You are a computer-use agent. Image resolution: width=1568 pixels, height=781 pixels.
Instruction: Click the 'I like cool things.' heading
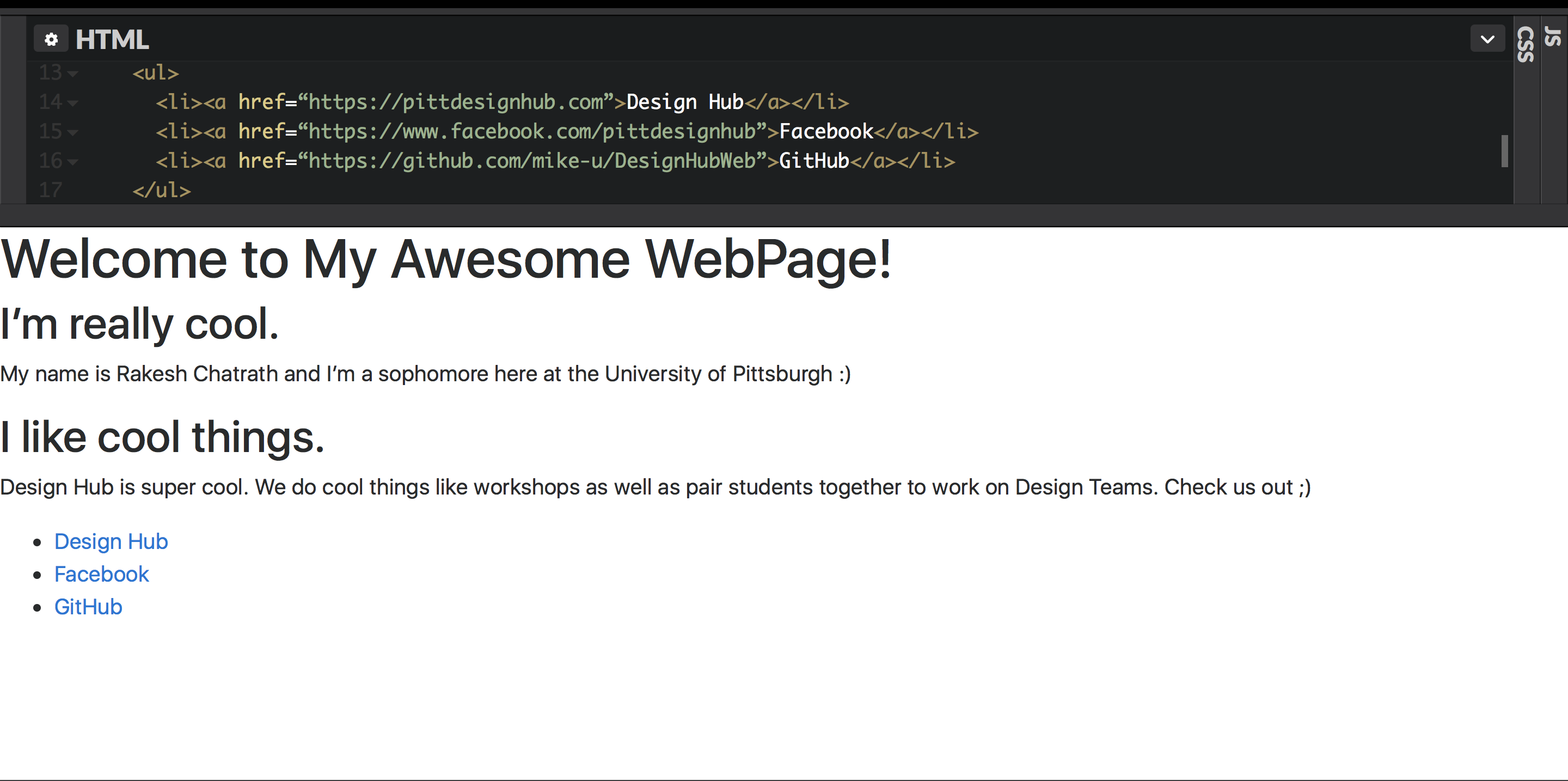pyautogui.click(x=162, y=437)
